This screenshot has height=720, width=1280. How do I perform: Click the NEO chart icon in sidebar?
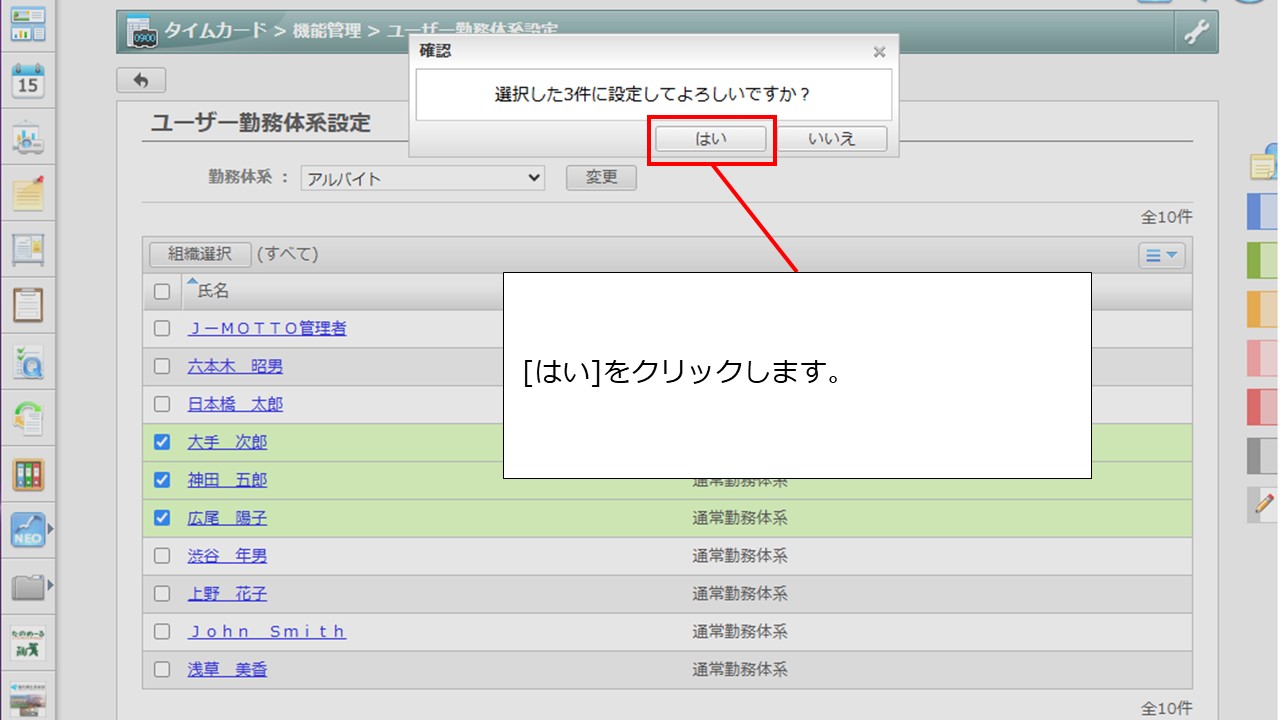click(28, 529)
